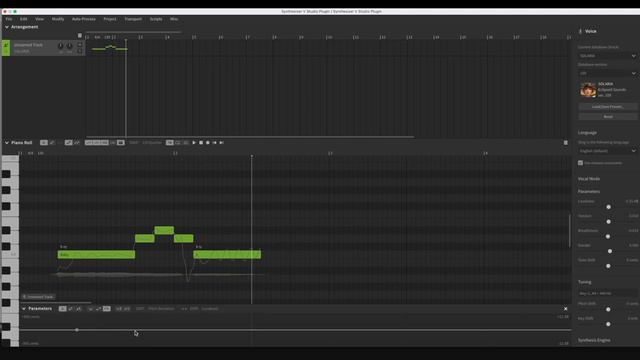Open the View menu
Viewport: 640px width, 360px height.
tap(39, 19)
